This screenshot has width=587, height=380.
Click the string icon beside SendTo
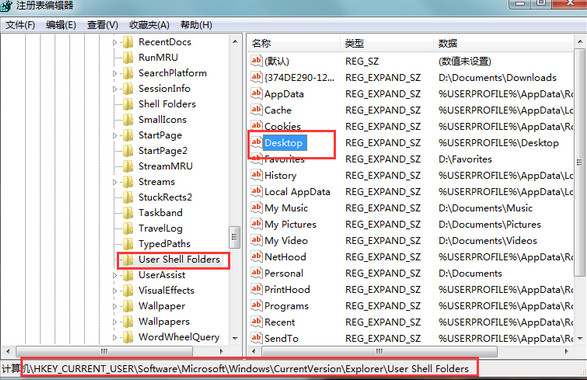coord(256,338)
